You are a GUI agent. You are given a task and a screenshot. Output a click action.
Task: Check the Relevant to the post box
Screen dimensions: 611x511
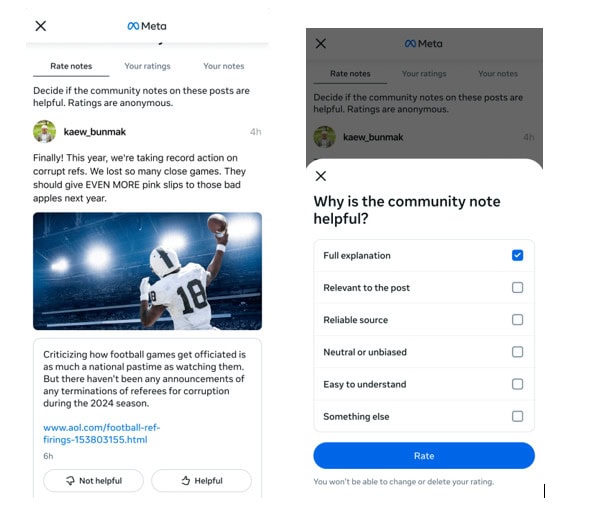tap(517, 288)
